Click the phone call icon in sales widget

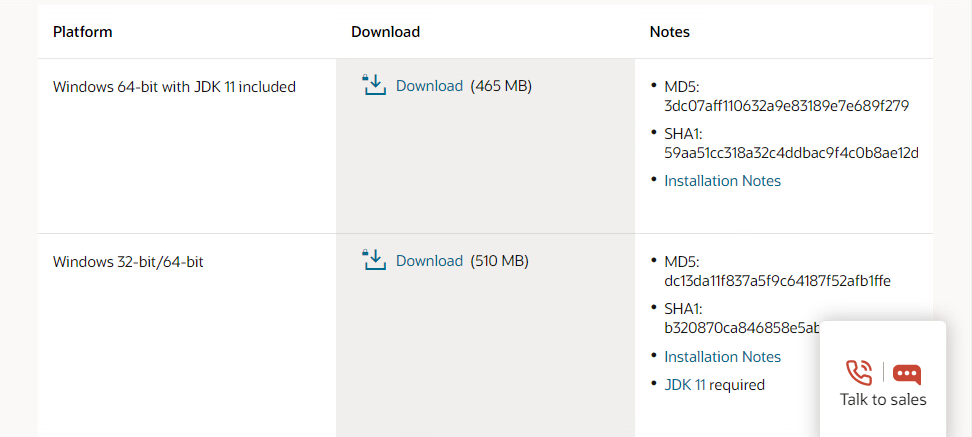[x=859, y=373]
